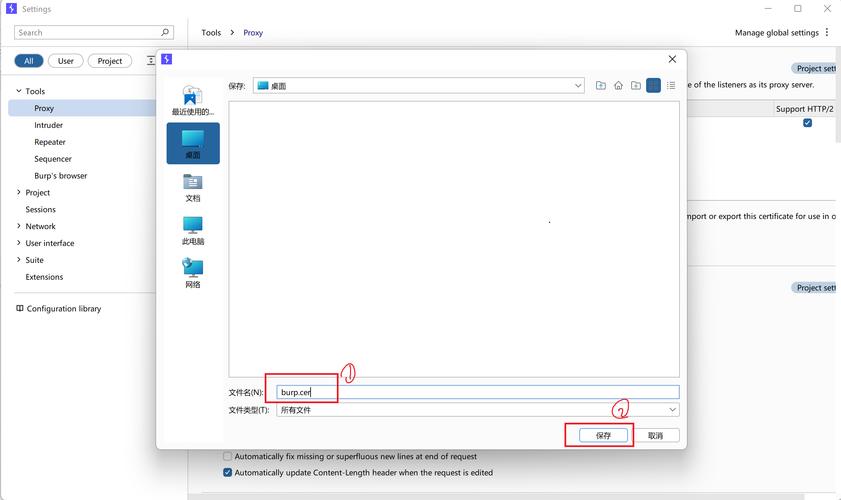Expand the User interface tree node

(x=19, y=242)
